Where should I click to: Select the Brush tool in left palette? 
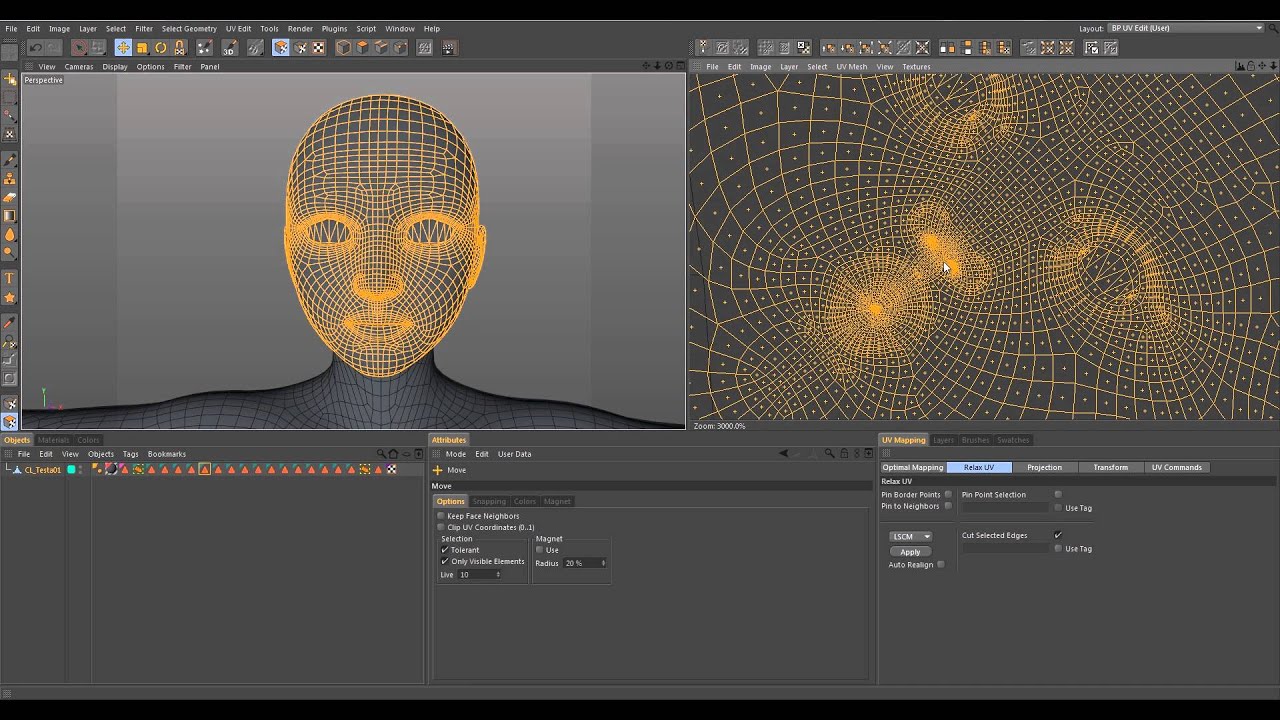pos(10,160)
